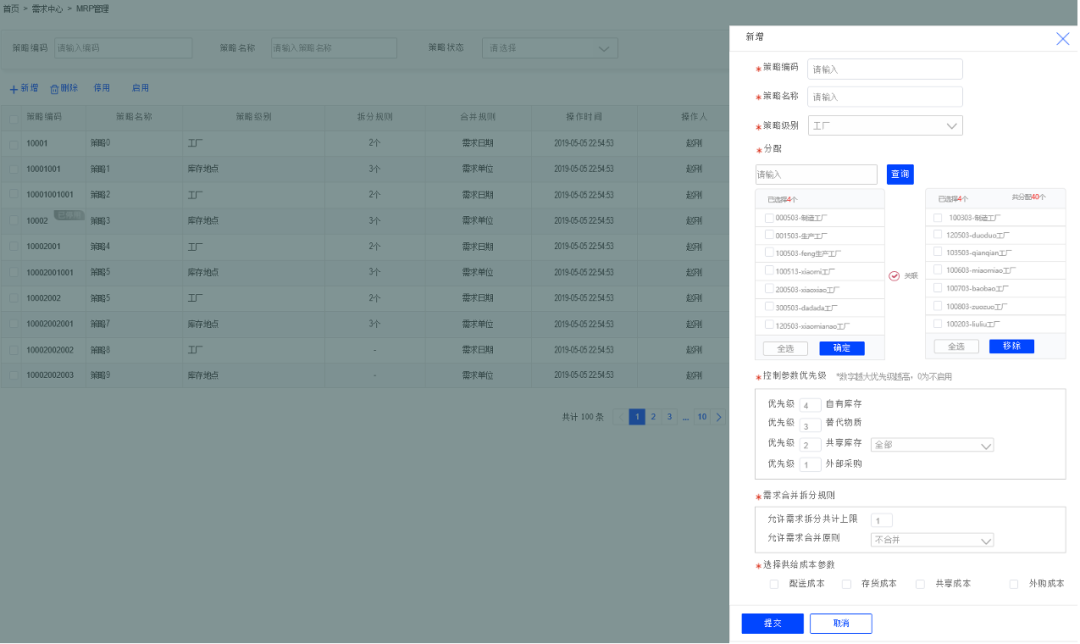The image size is (1080, 644).
Task: Check the row checkbox for 10001001
Action: (x=14, y=169)
